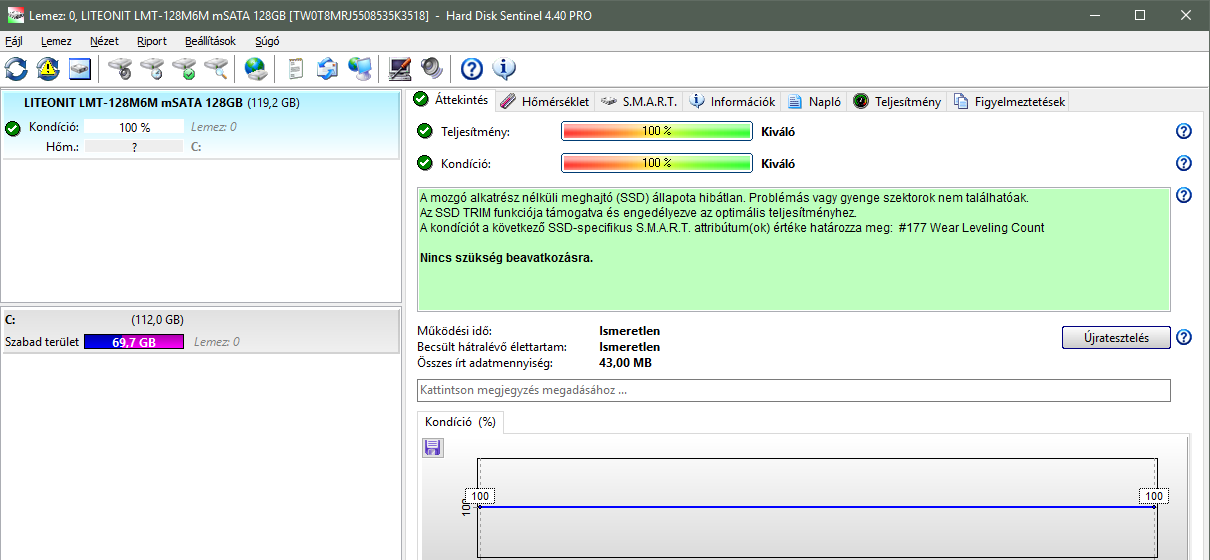Click the left 100 data label on chart

(x=480, y=497)
